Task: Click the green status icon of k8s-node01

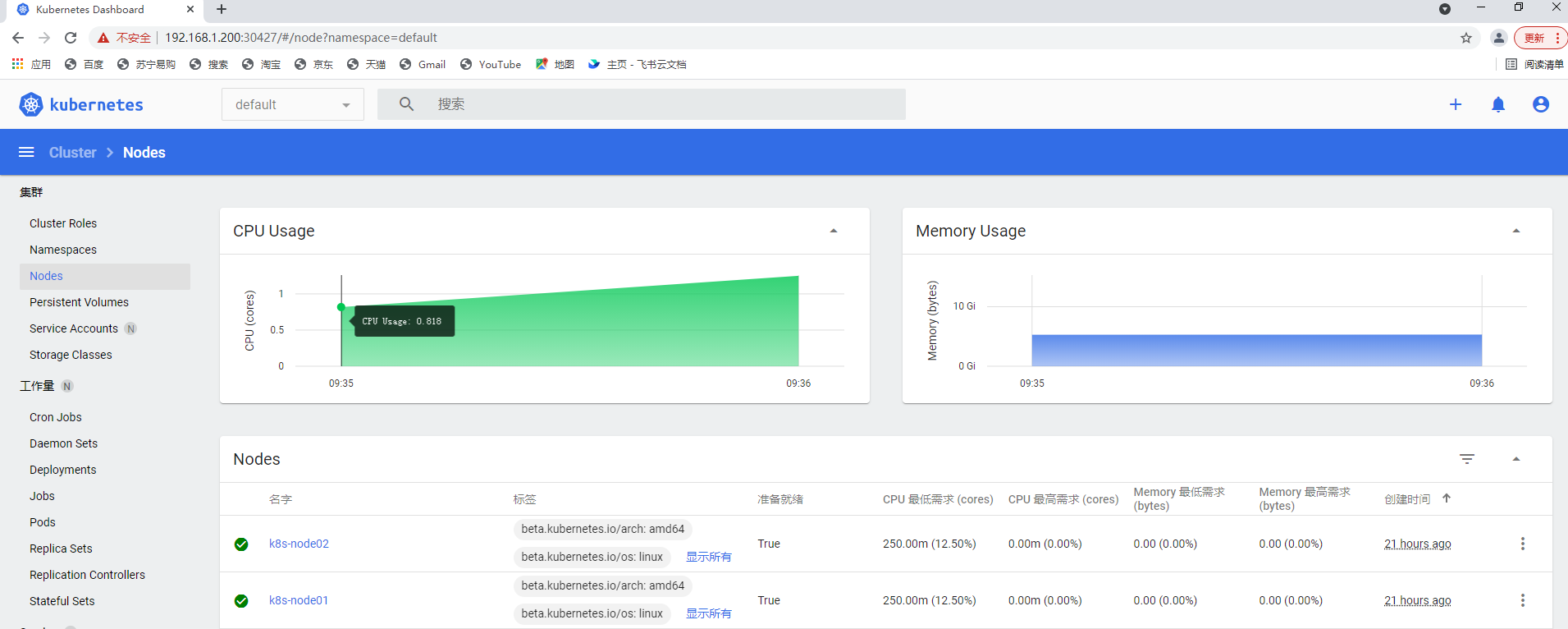Action: [241, 601]
